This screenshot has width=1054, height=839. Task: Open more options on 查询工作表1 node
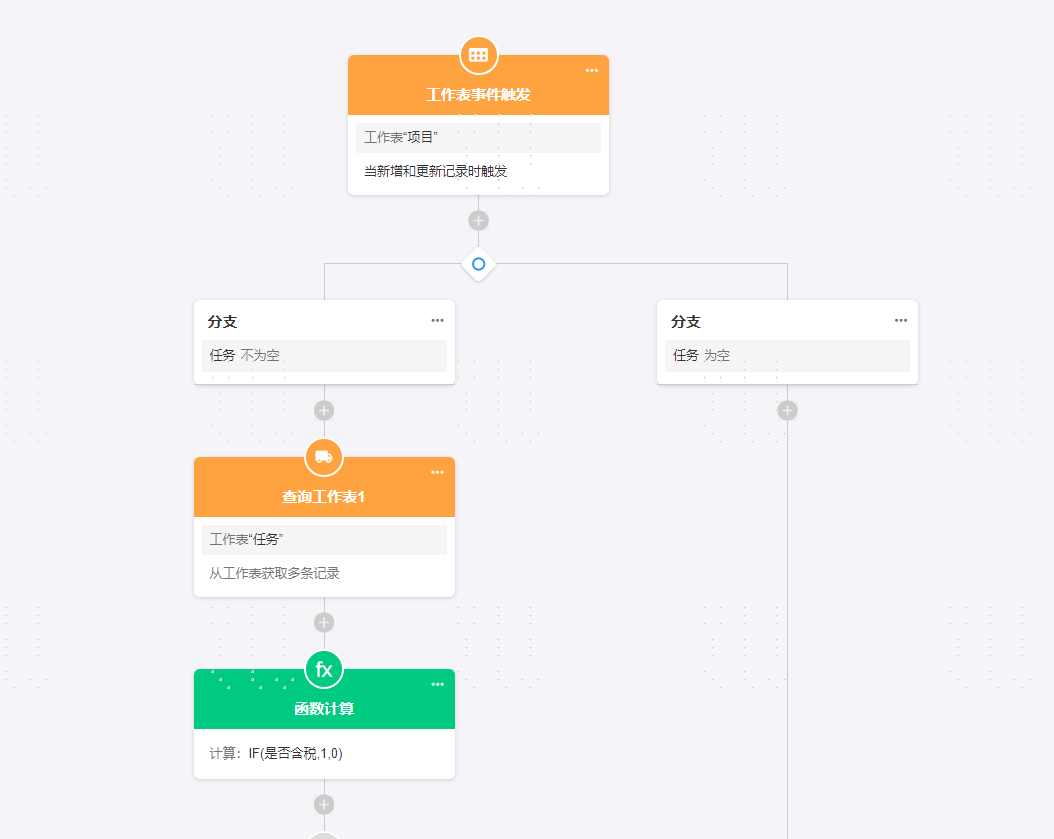click(x=437, y=472)
